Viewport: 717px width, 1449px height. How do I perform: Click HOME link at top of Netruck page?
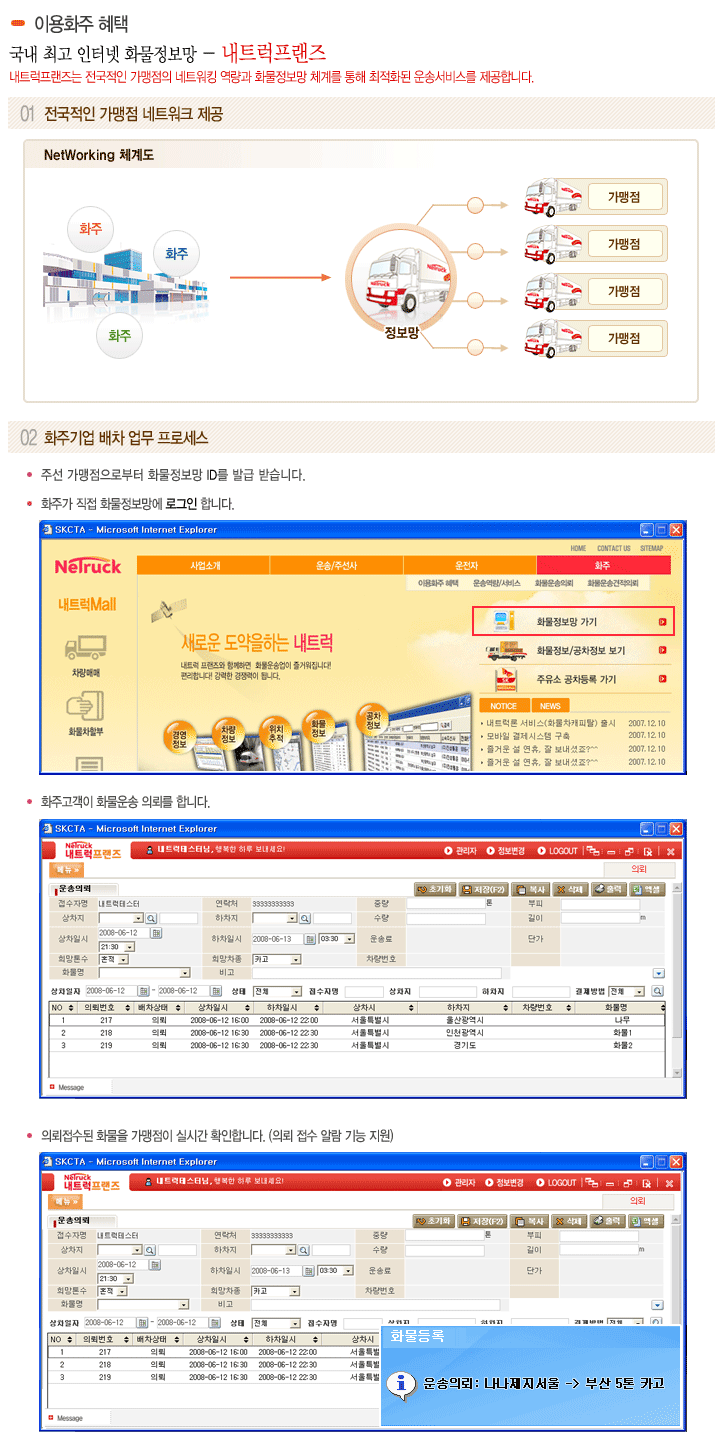pos(578,548)
